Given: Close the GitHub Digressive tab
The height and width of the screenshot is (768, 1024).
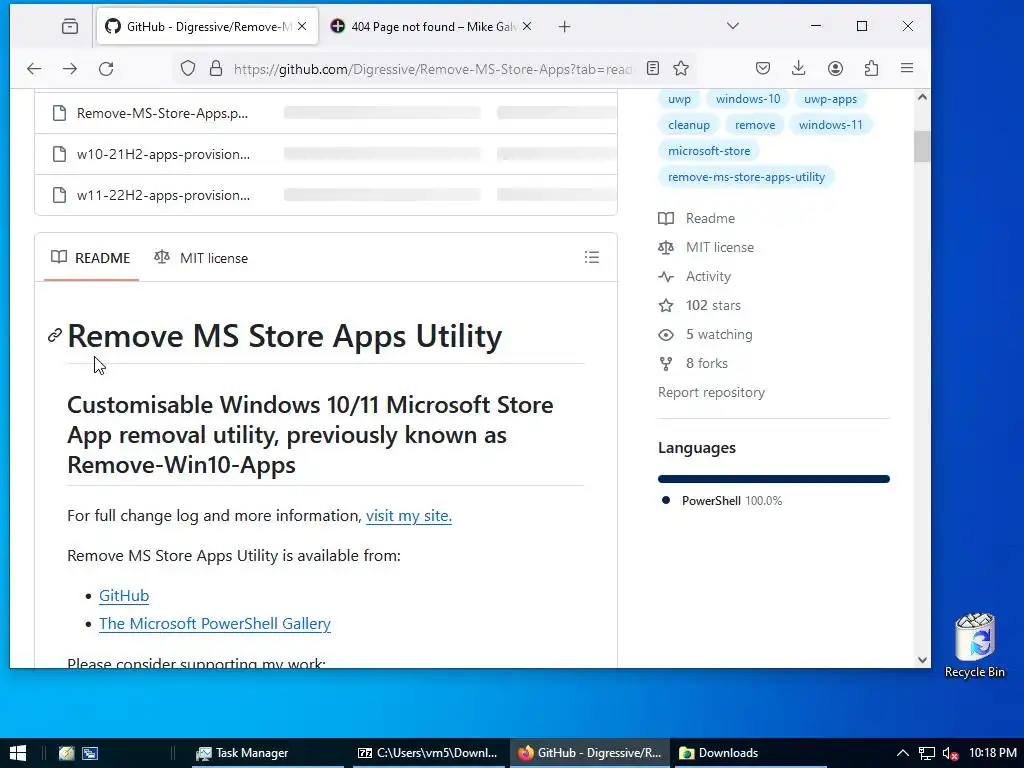Looking at the screenshot, I should [x=302, y=26].
